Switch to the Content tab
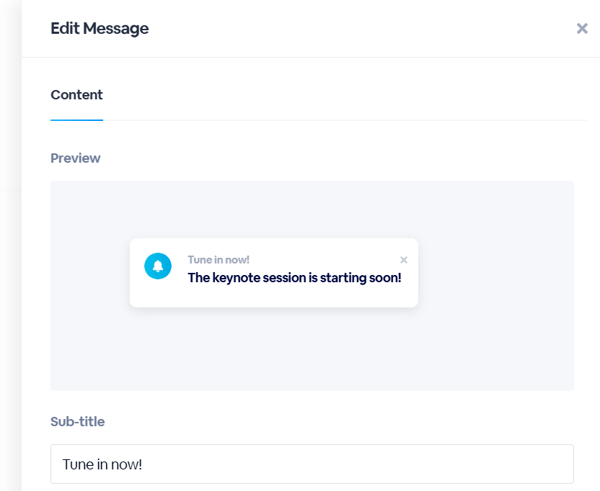Screen dimensions: 600x491 [x=77, y=95]
